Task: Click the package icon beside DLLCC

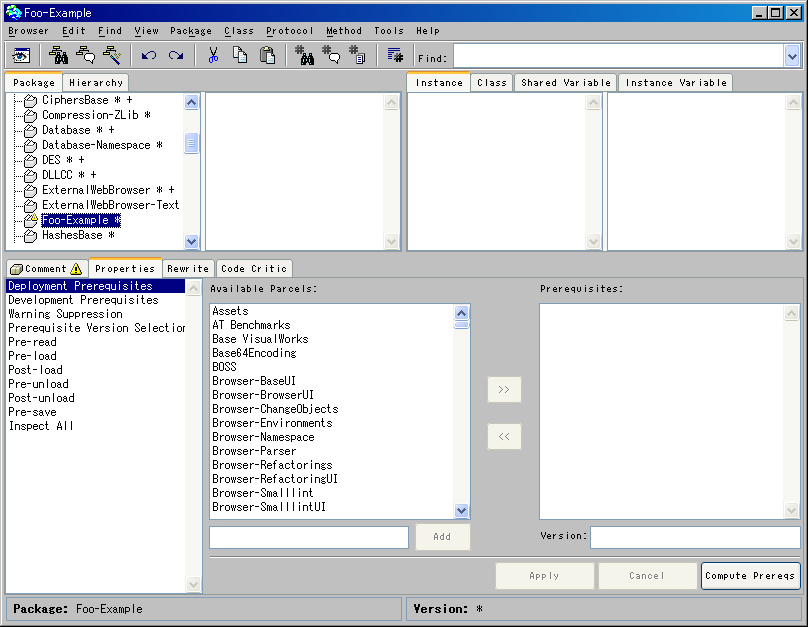Action: coord(30,175)
